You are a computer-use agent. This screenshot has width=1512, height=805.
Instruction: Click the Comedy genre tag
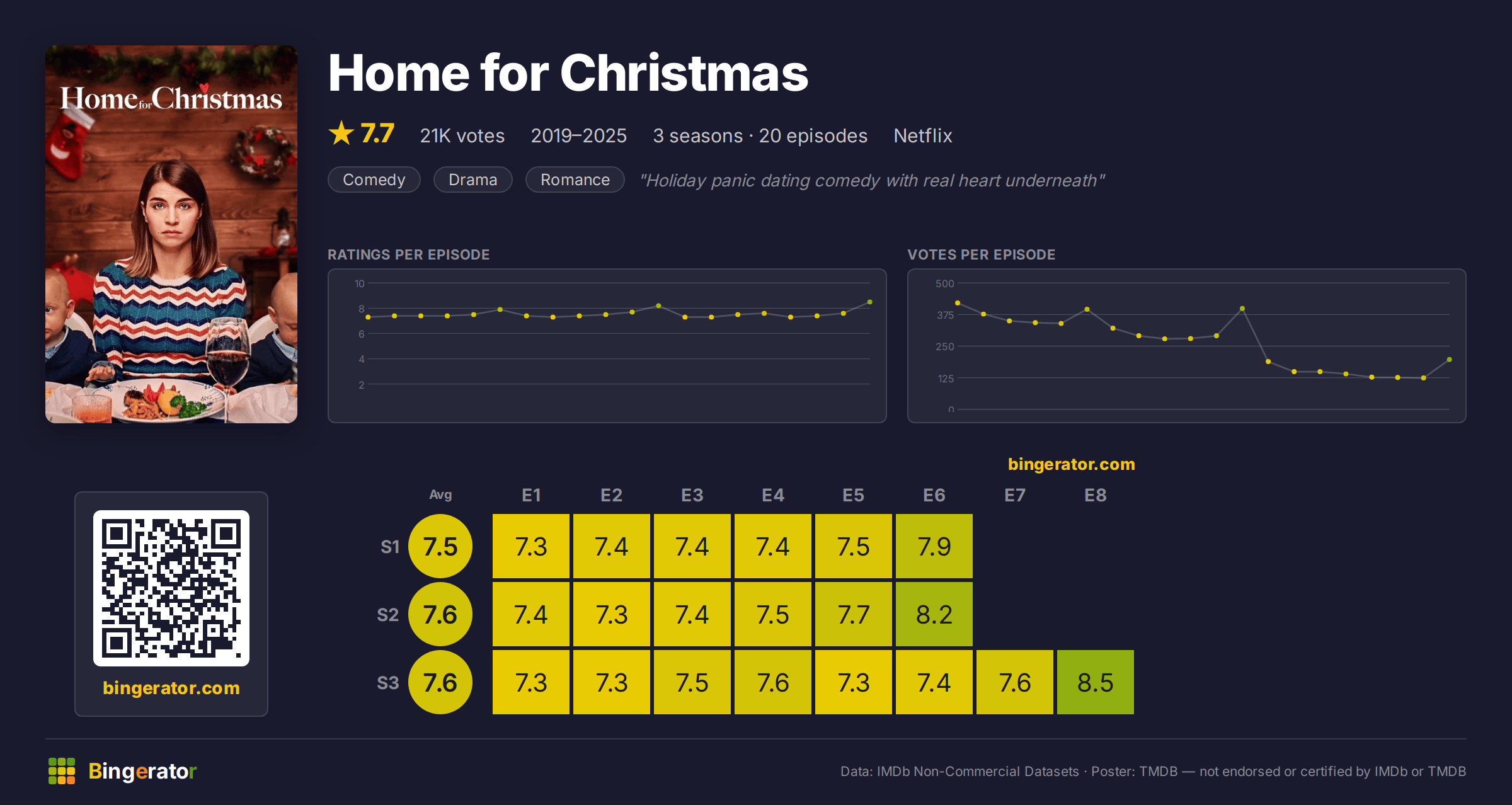[374, 180]
